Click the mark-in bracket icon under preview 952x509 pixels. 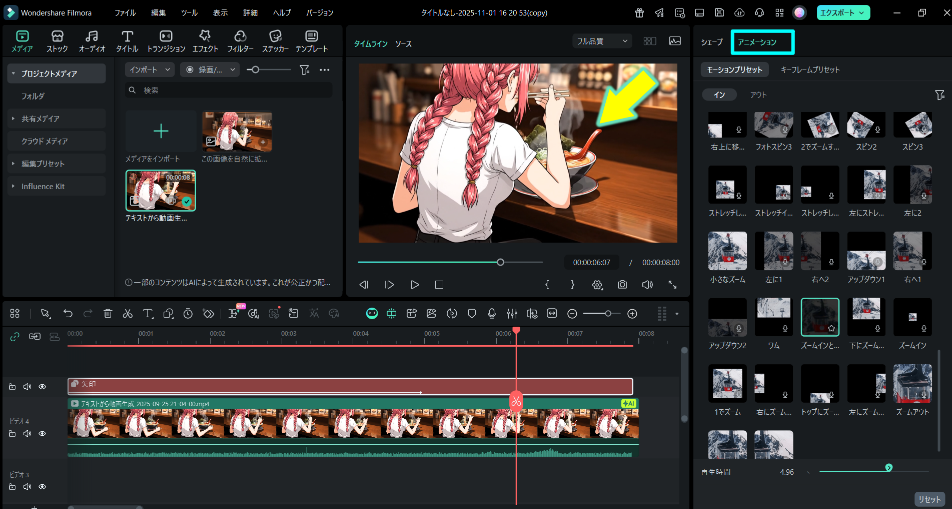point(547,284)
